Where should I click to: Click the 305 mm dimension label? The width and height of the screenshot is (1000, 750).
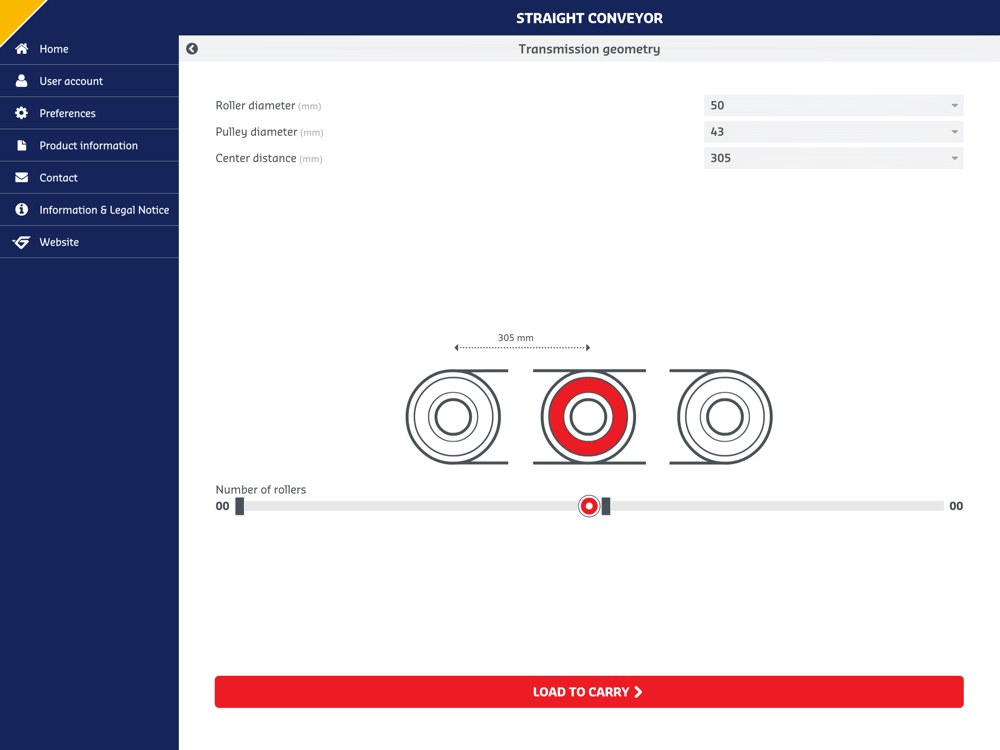point(515,337)
